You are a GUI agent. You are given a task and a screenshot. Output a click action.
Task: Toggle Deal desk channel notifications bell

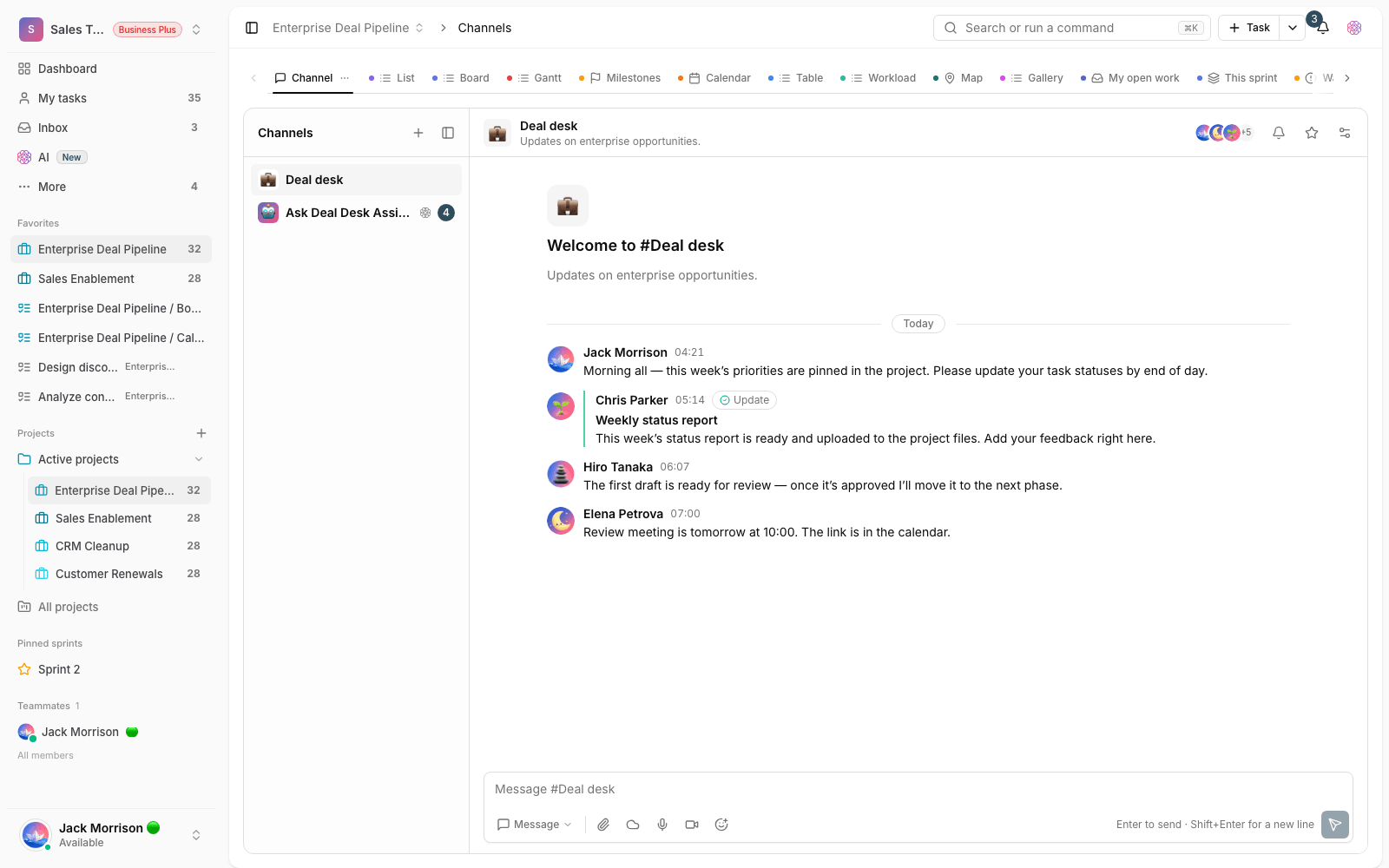(1279, 133)
